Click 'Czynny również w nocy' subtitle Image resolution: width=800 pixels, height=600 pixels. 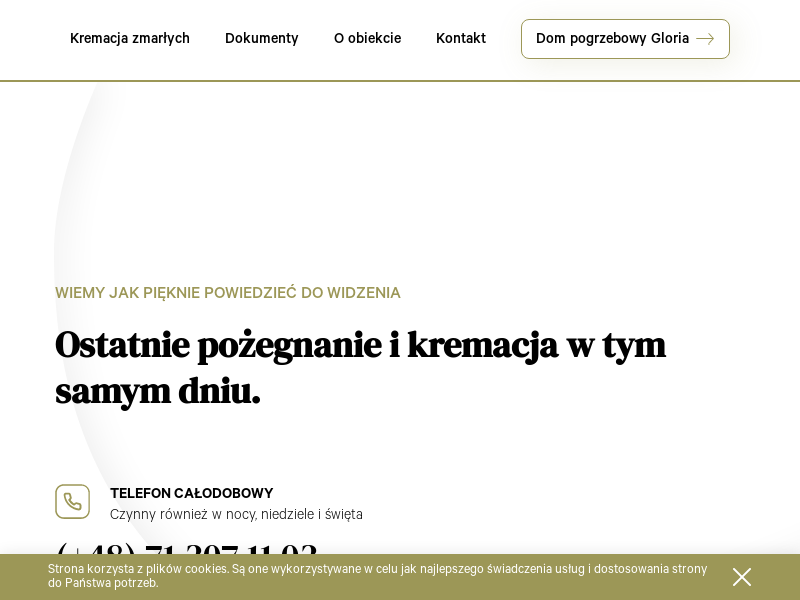tap(236, 515)
